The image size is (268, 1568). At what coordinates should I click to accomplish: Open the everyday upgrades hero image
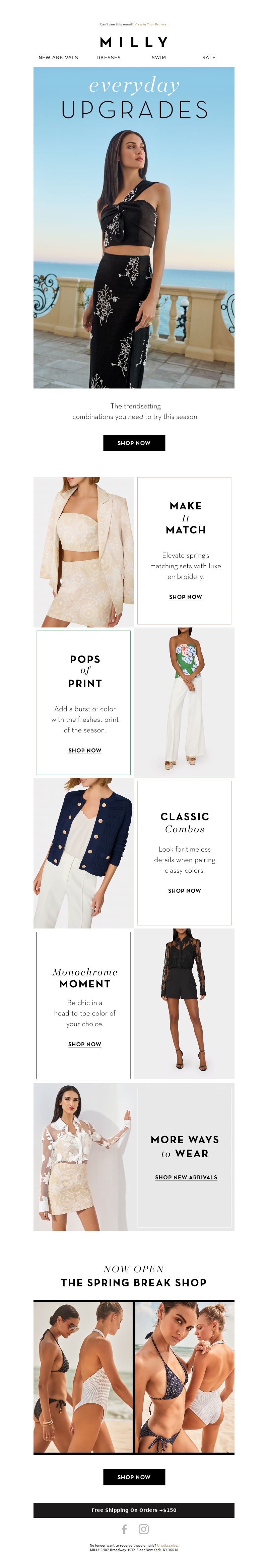(134, 228)
